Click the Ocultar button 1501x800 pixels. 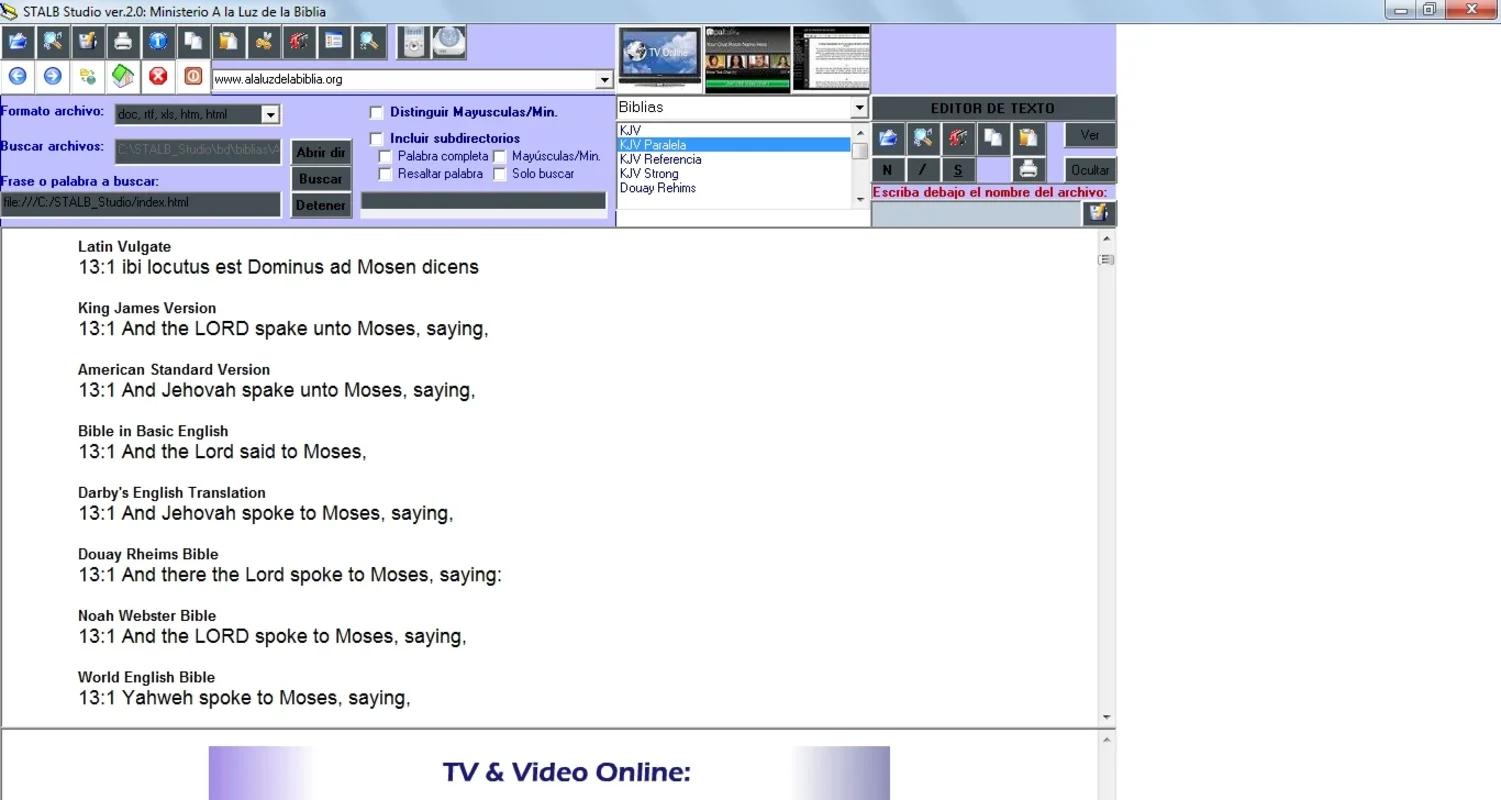[1090, 170]
